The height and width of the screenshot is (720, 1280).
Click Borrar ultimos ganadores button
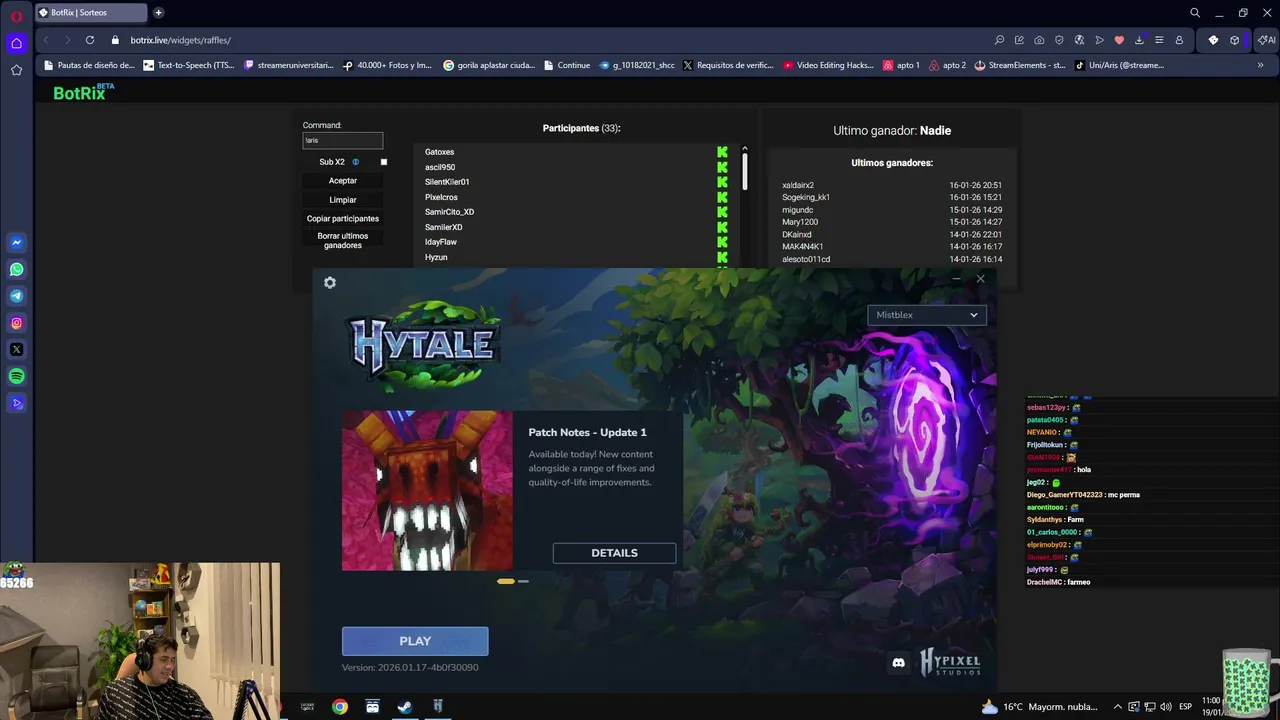(x=343, y=241)
